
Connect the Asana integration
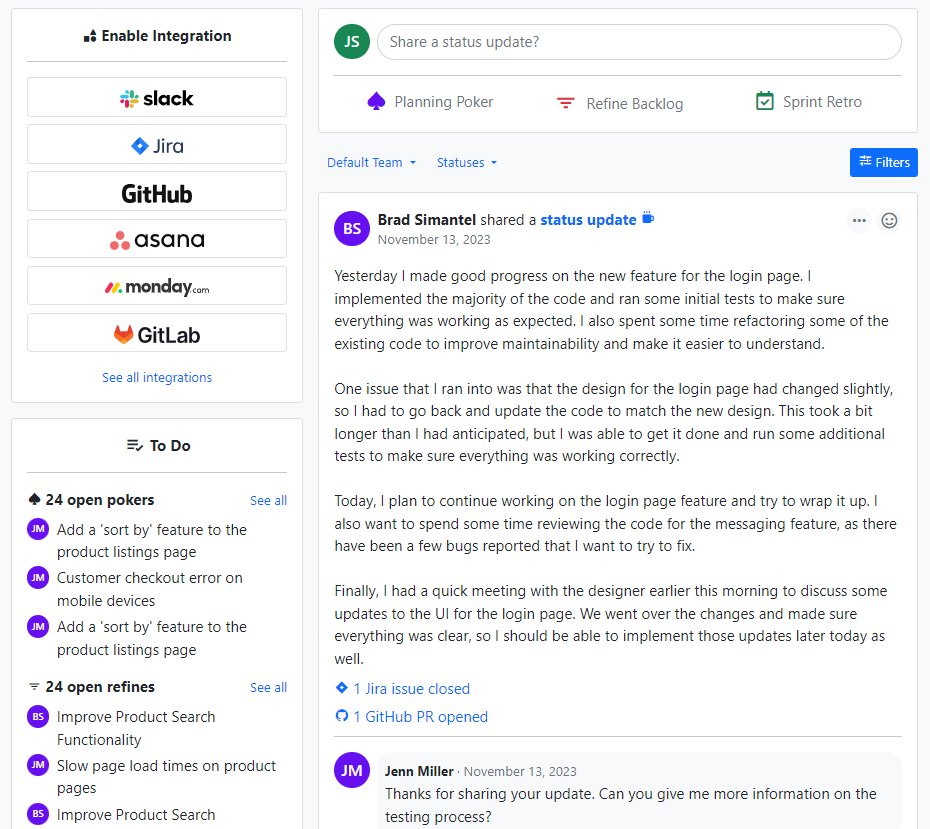157,239
